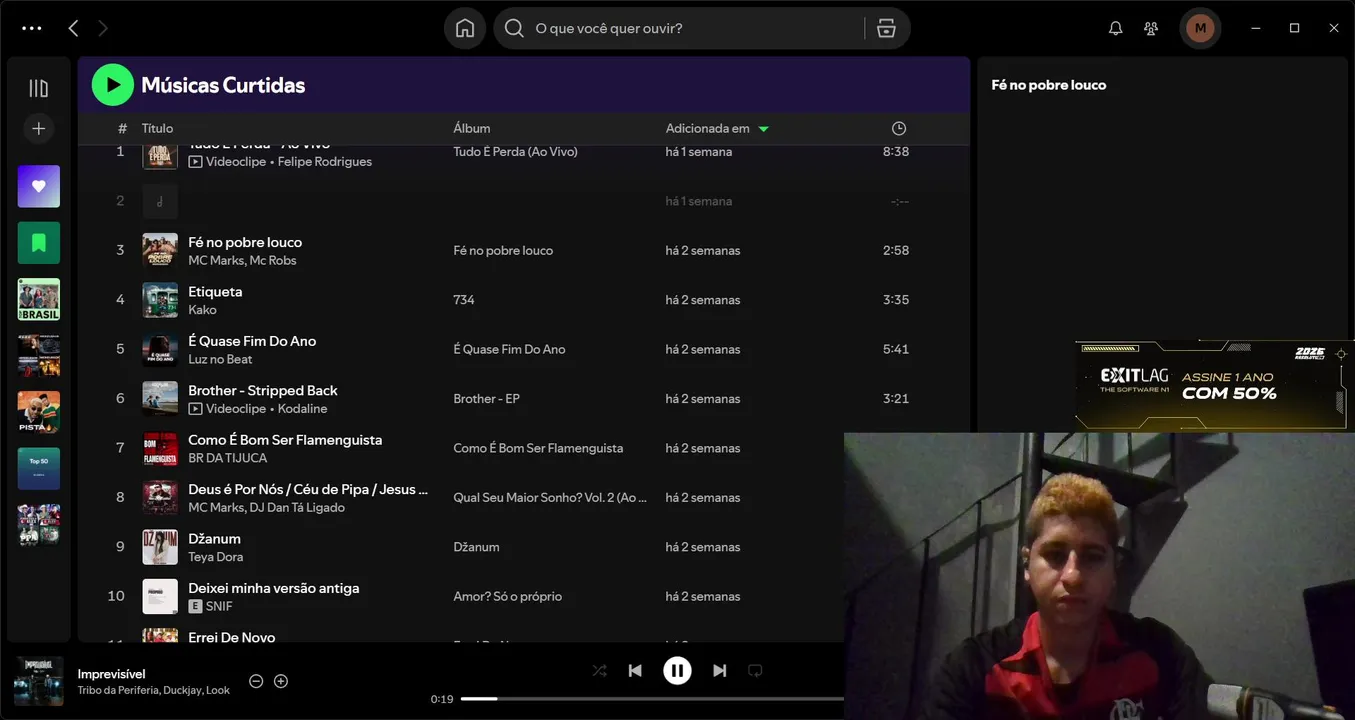Select song Como É Bom Ser Flamenguista
Image resolution: width=1355 pixels, height=720 pixels.
tap(285, 440)
